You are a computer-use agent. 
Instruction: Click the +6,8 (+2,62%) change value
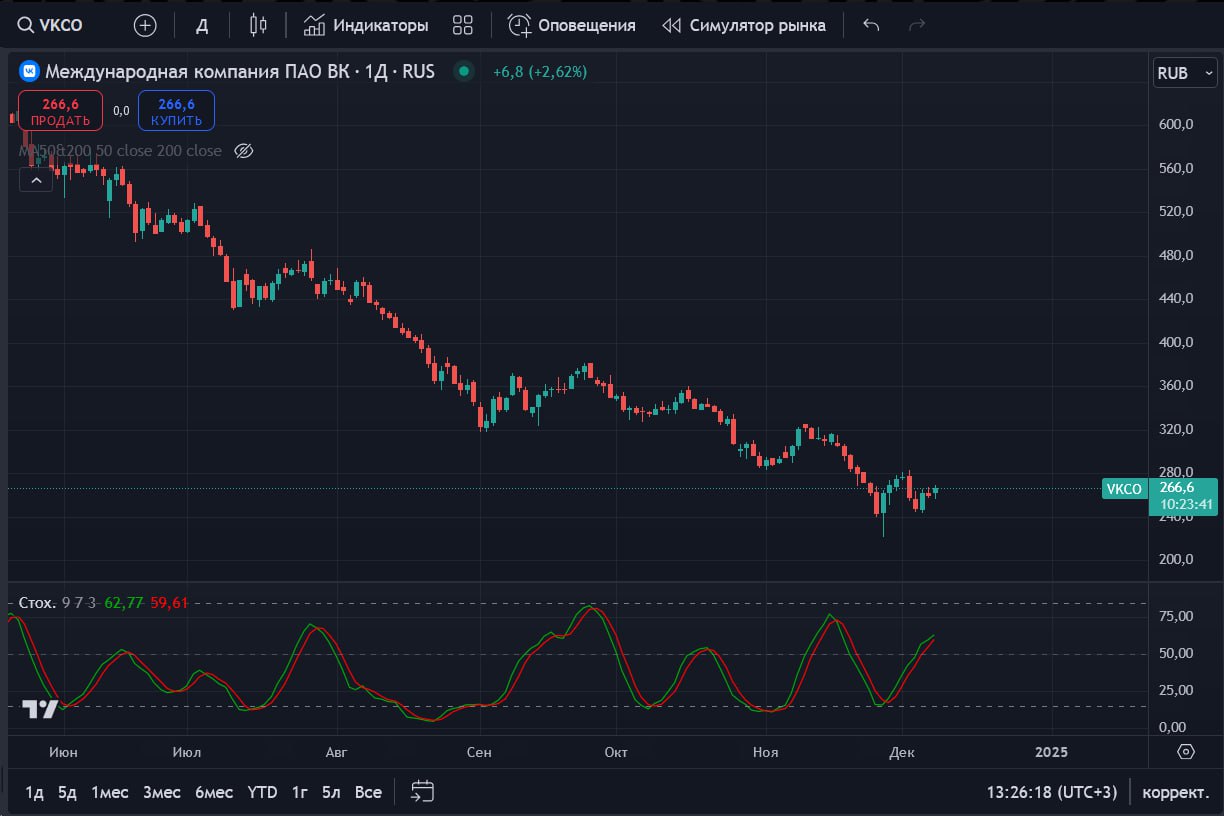(540, 71)
